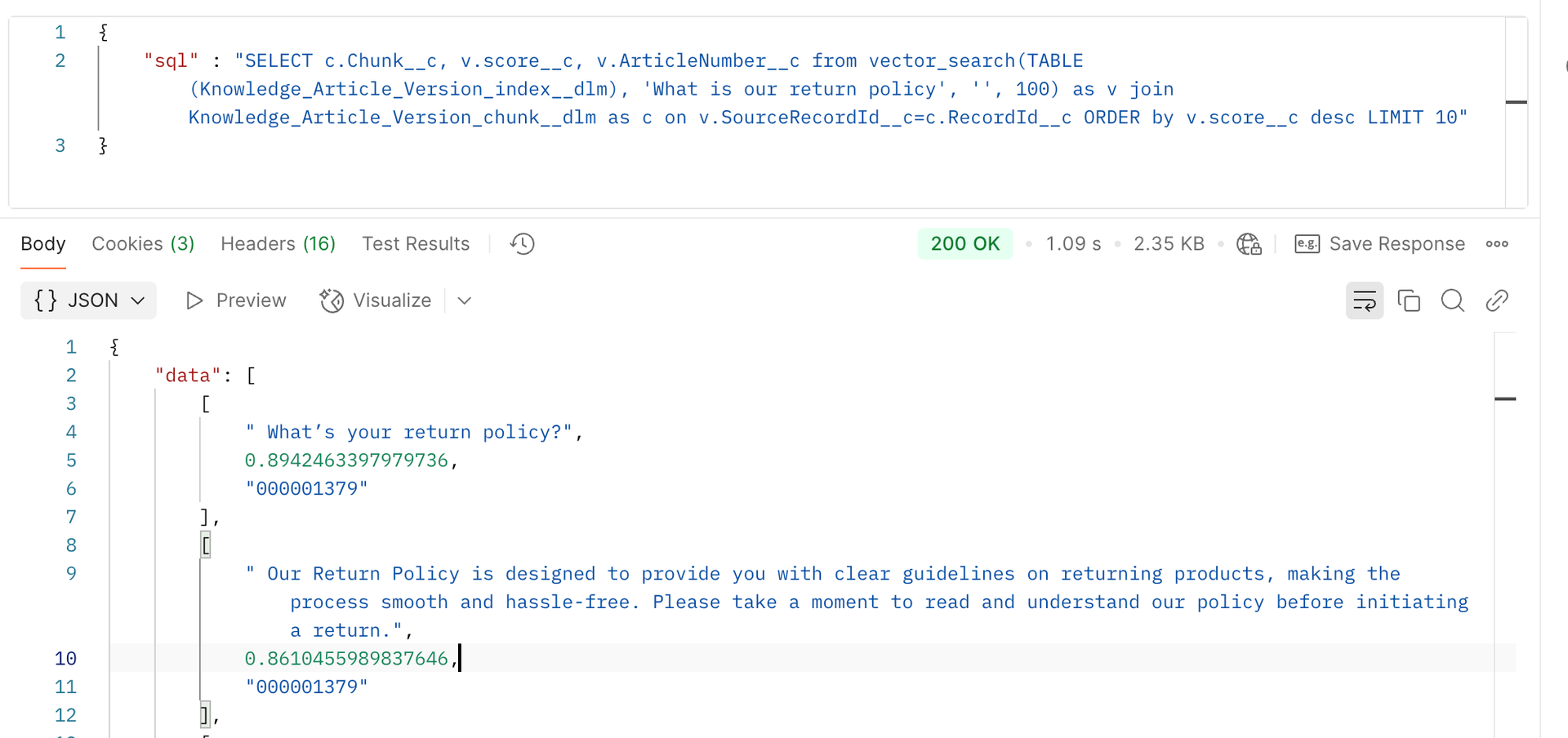Viewport: 1568px width, 738px height.
Task: Switch to the Body tab
Action: [43, 244]
